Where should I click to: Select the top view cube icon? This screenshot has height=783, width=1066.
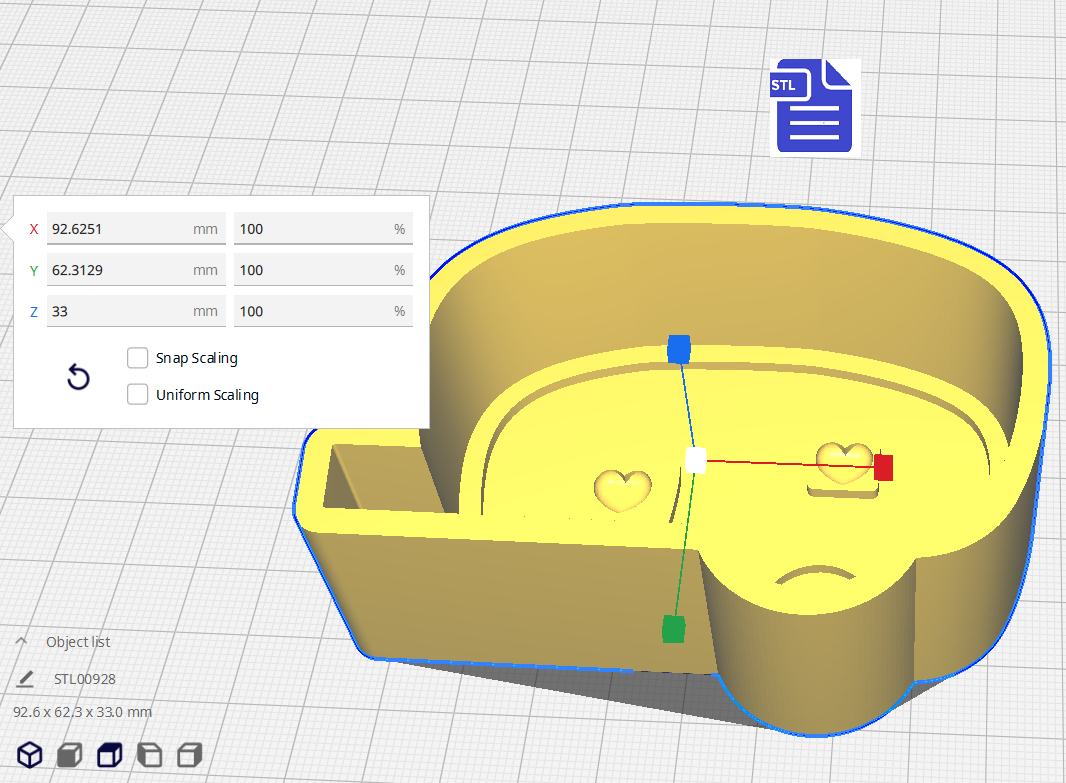109,755
